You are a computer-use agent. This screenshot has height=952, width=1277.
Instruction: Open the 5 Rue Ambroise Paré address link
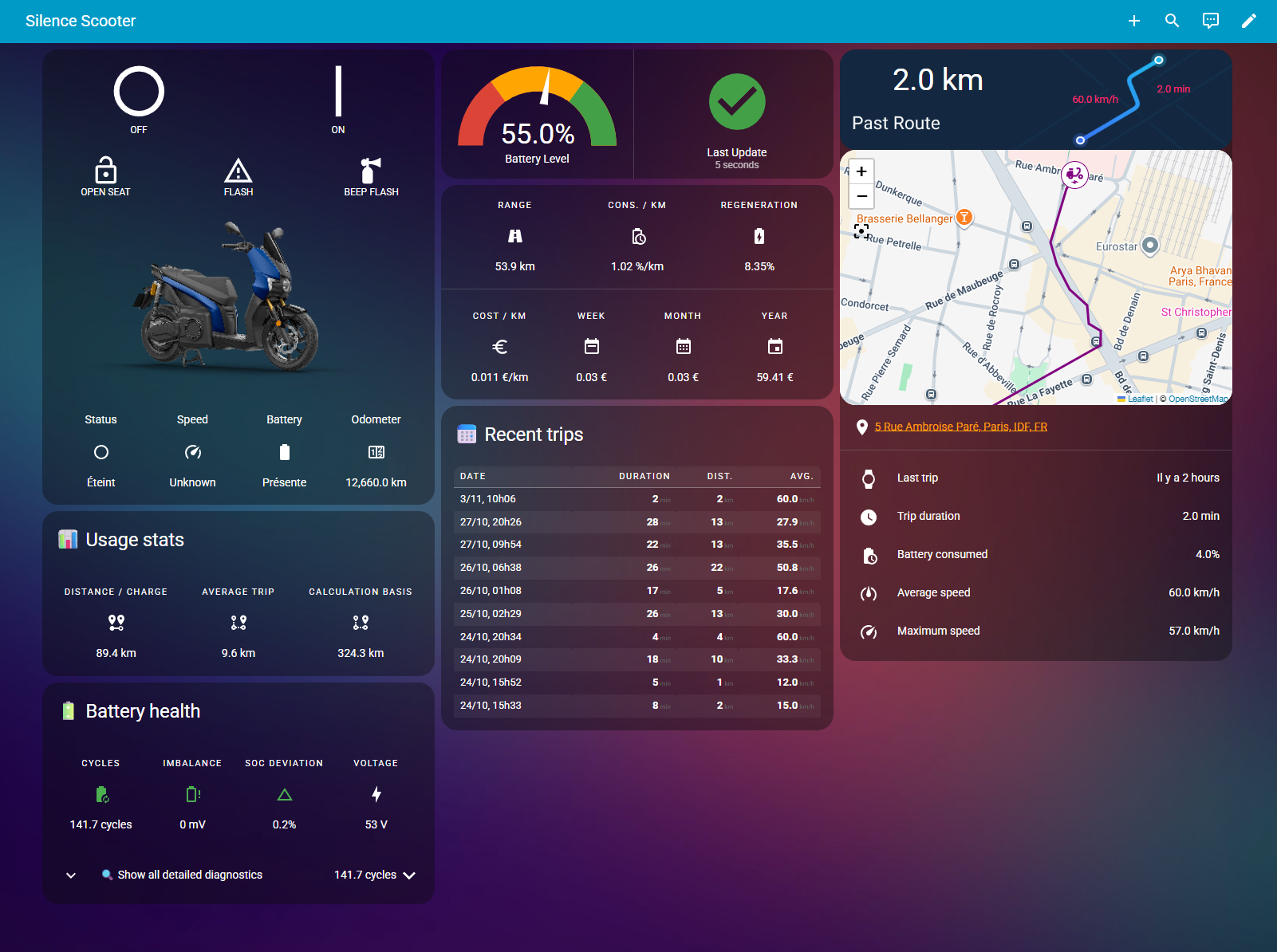tap(960, 427)
